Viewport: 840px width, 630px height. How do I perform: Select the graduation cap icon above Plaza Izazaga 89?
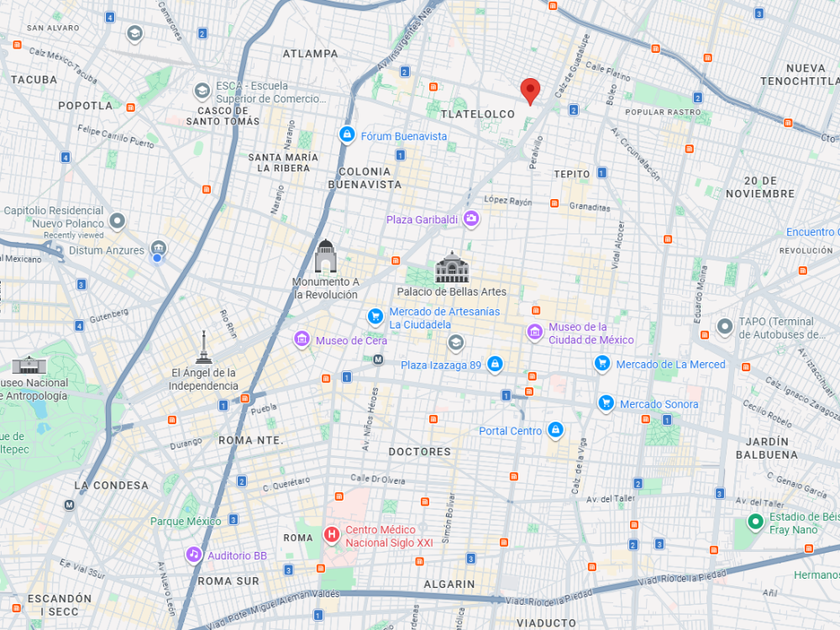(x=456, y=343)
